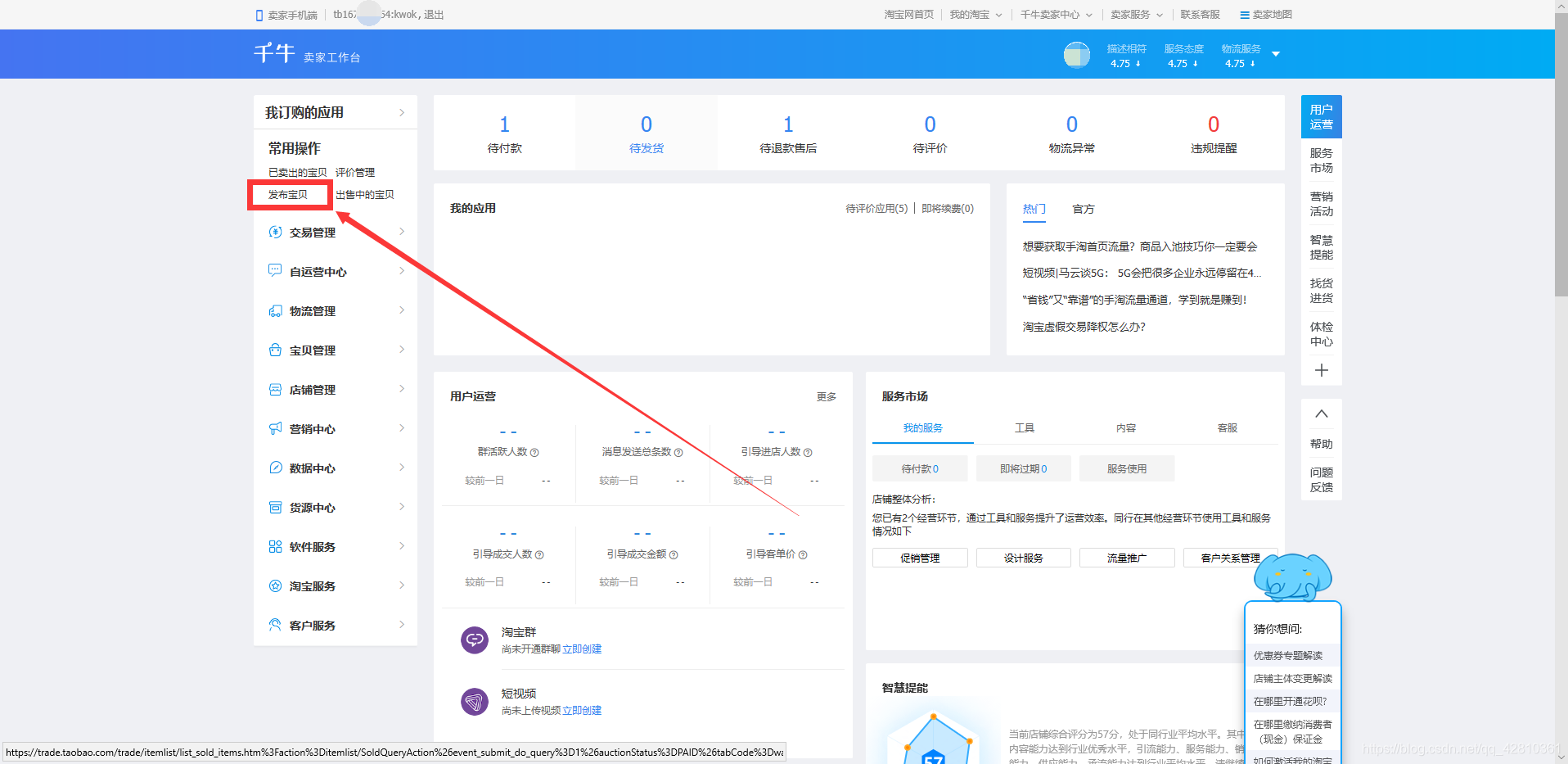Click the up-arrow back-to-top icon
Viewport: 1568px width, 764px height.
(1321, 414)
